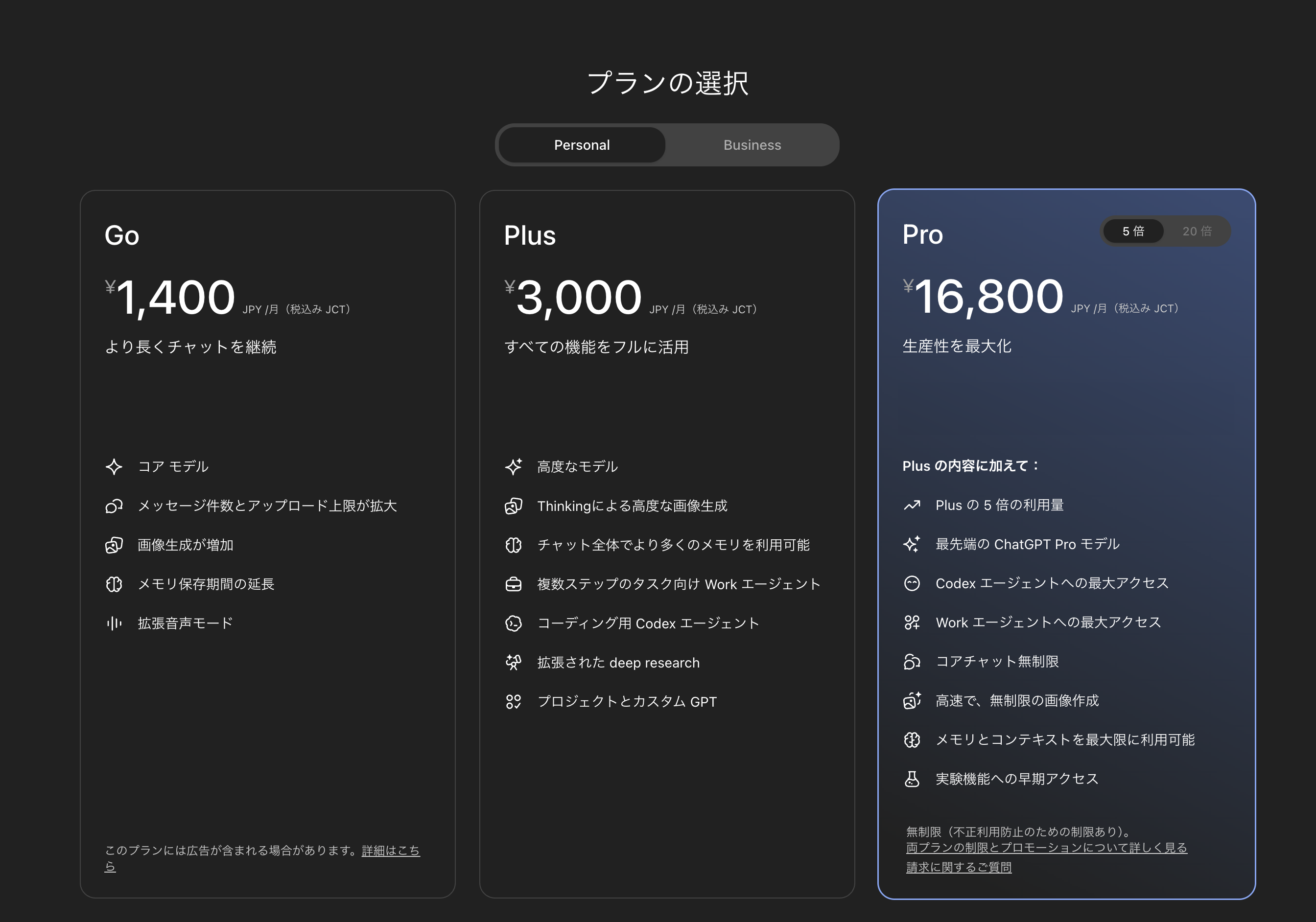The height and width of the screenshot is (922, 1316).
Task: Click the Codex icon by Codex エージェントへの最大アクセス
Action: point(912,583)
